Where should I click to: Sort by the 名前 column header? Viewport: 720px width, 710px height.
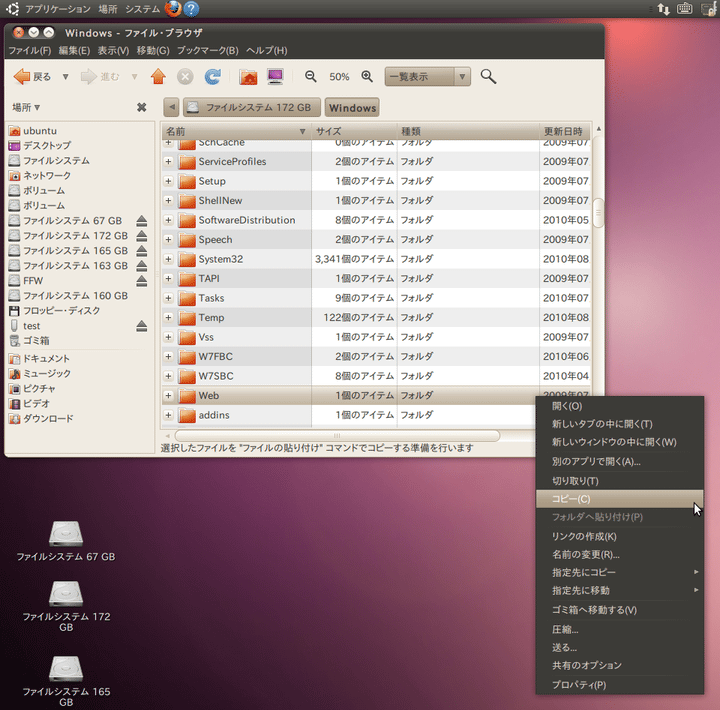coord(236,131)
